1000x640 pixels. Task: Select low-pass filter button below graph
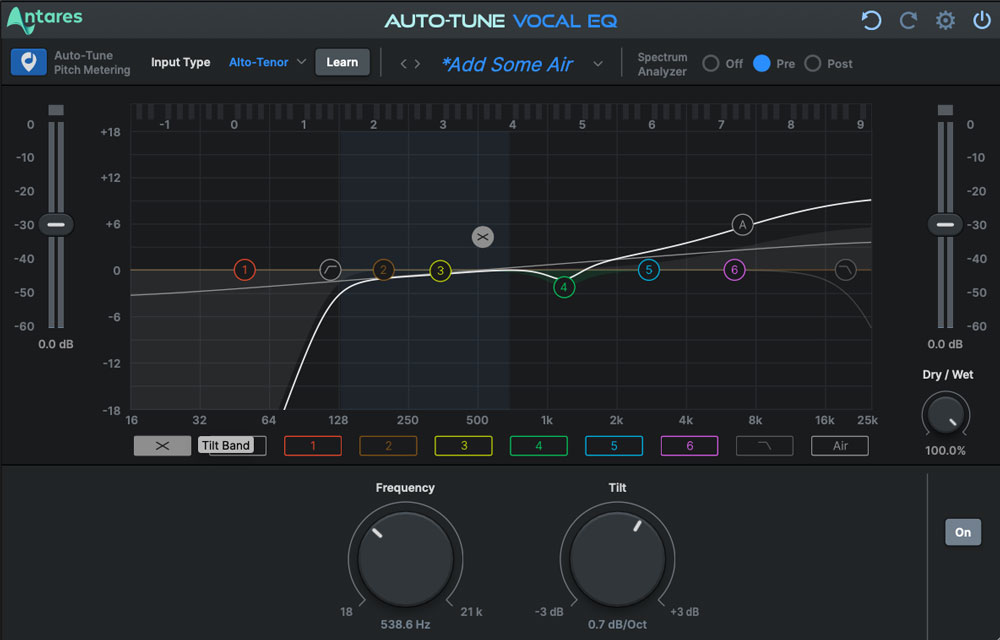click(765, 446)
